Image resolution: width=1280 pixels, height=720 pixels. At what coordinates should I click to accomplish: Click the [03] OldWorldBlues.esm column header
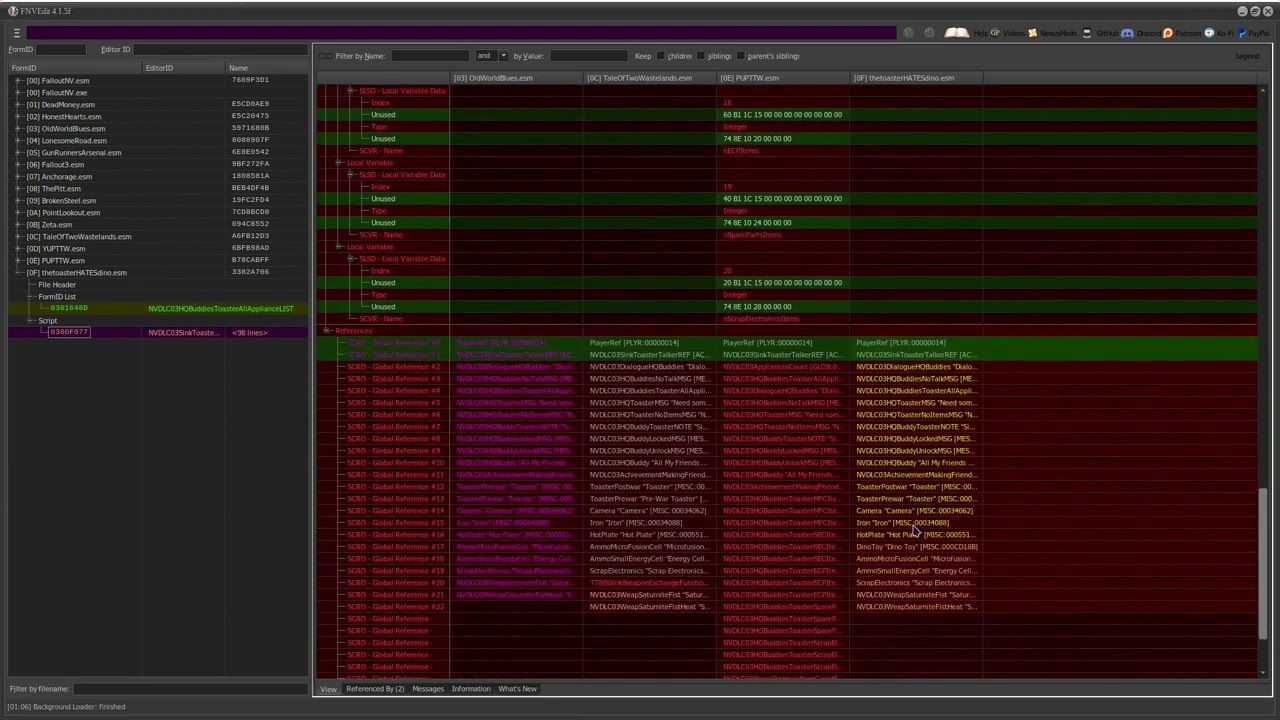(516, 78)
